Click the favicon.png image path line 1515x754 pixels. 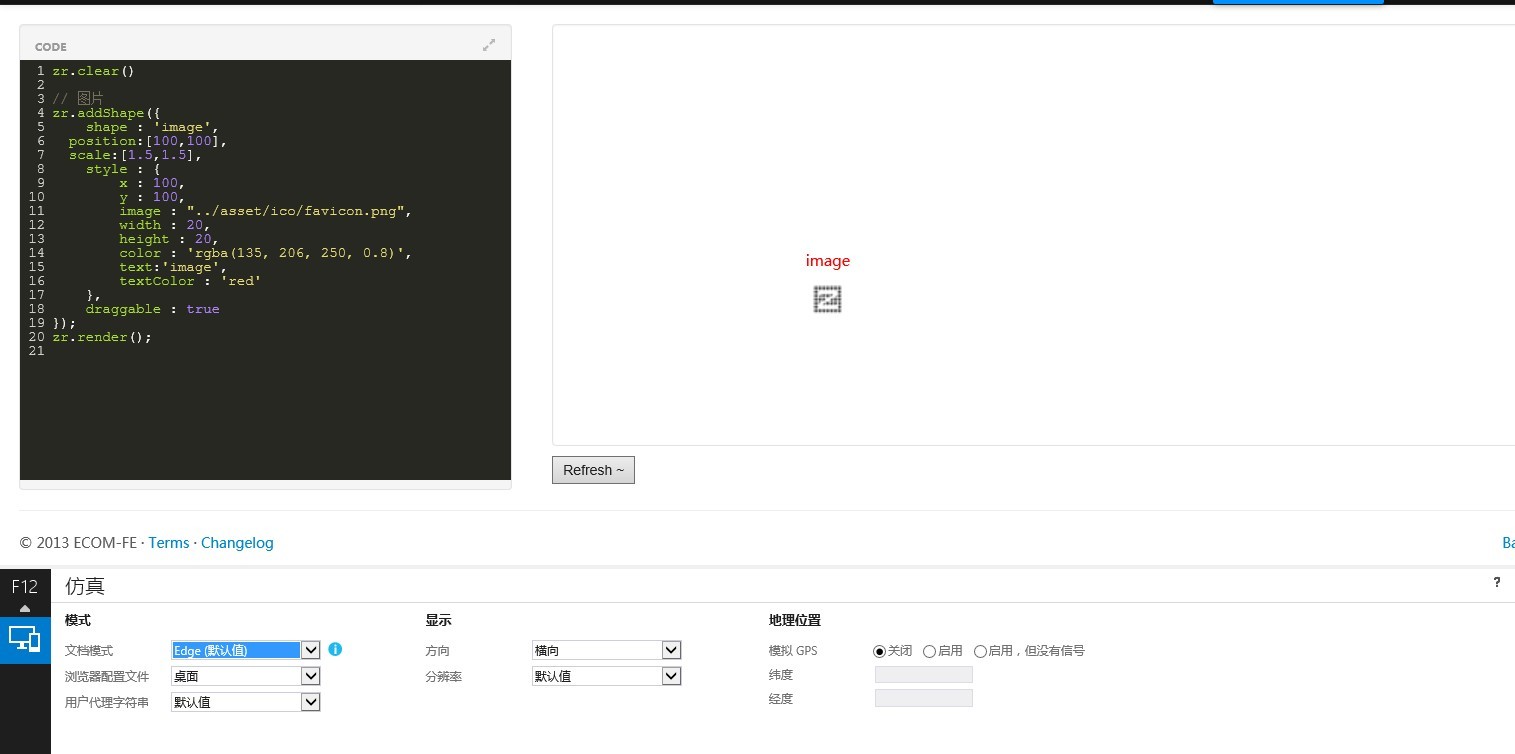[x=265, y=211]
